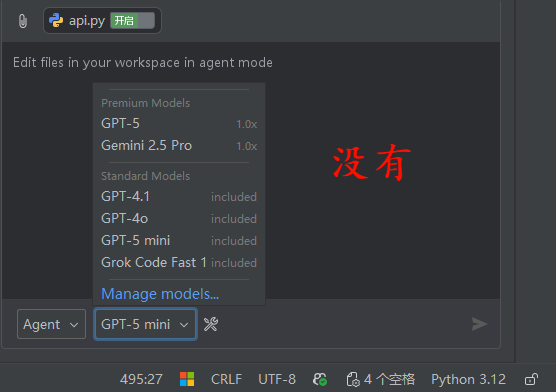This screenshot has height=392, width=556.
Task: Collapse the GPT-5 mini model selector dropdown
Action: [145, 324]
